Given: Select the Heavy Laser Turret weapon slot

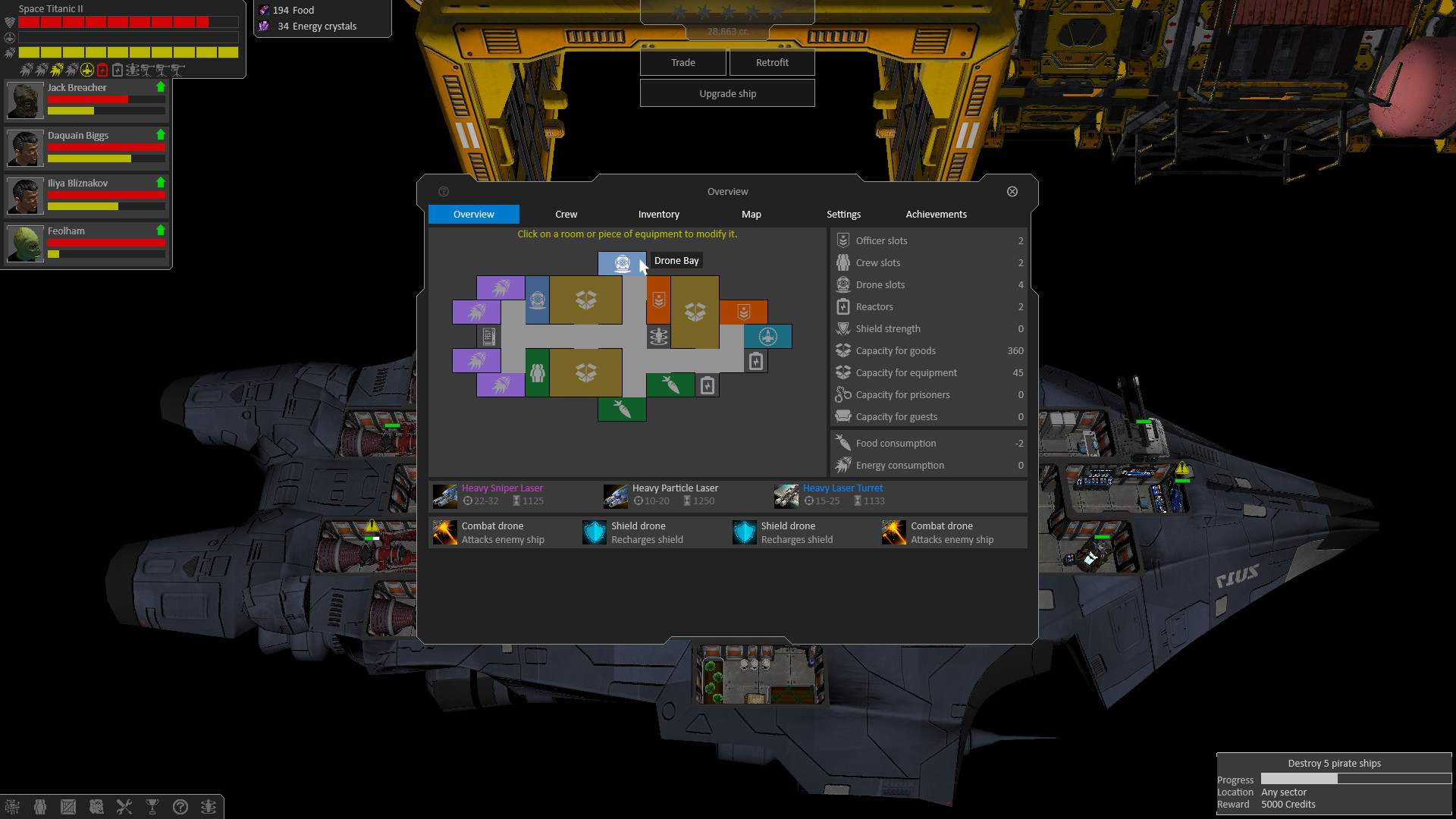Looking at the screenshot, I should coord(842,494).
